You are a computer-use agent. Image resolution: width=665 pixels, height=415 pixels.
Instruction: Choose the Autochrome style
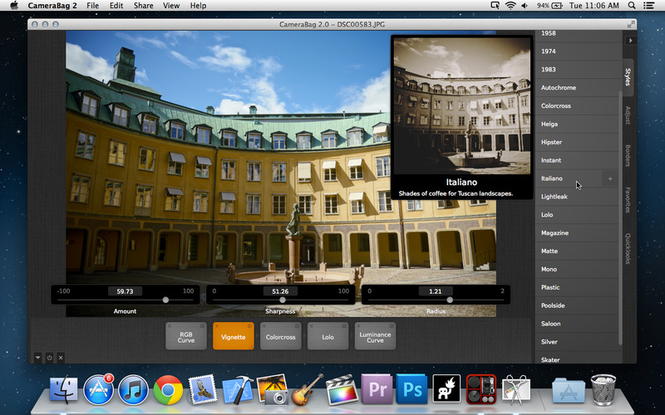pyautogui.click(x=576, y=88)
